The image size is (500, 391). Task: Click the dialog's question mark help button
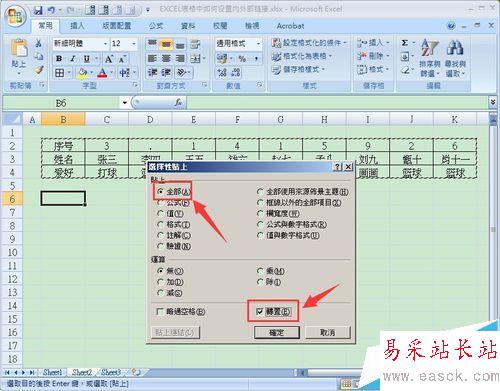(338, 167)
